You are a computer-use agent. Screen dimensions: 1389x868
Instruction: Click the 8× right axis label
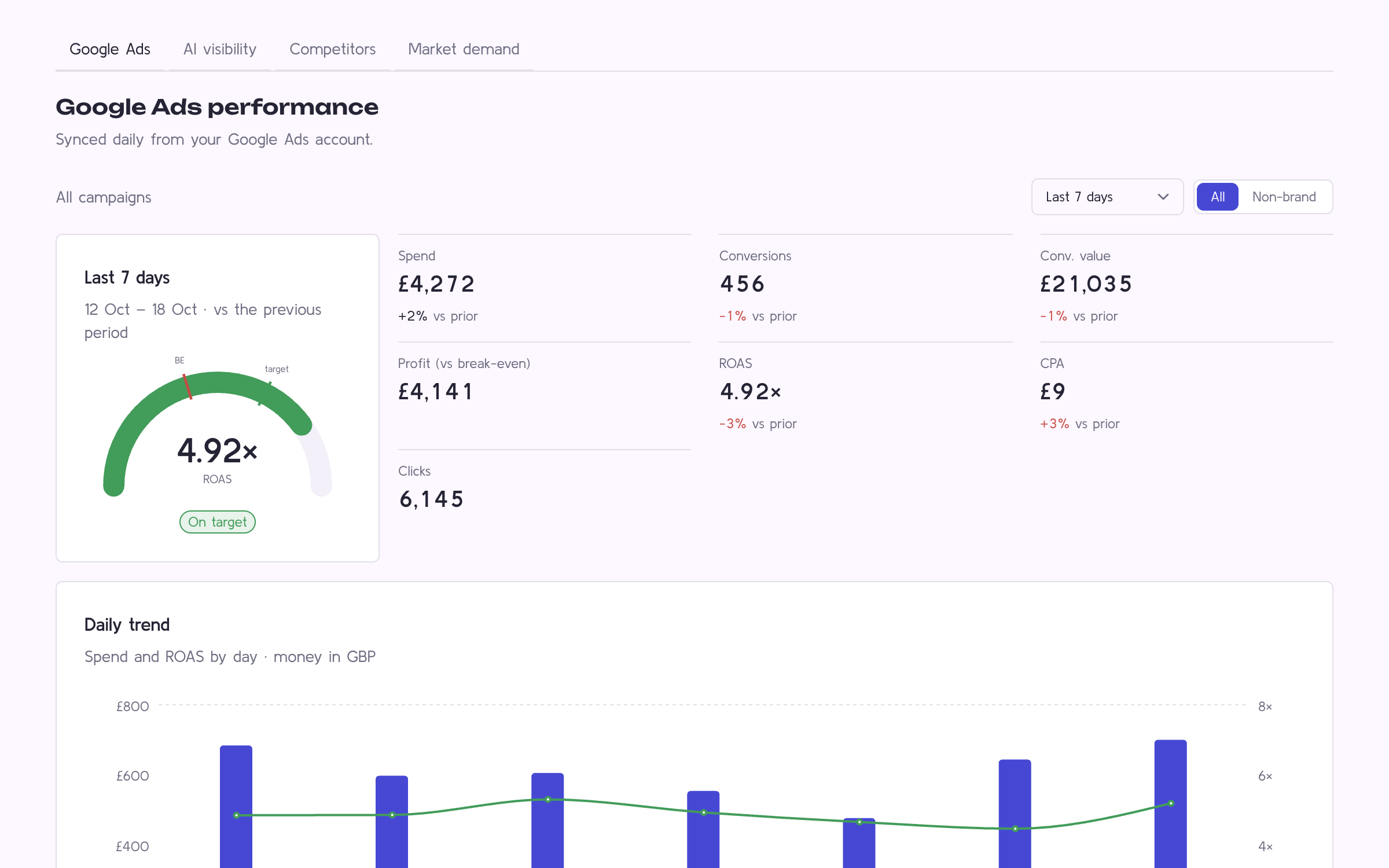[1265, 707]
